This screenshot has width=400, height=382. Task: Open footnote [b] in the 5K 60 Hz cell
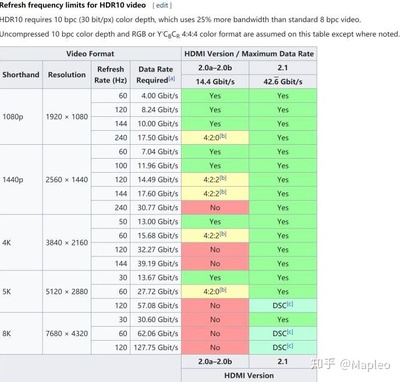click(224, 290)
